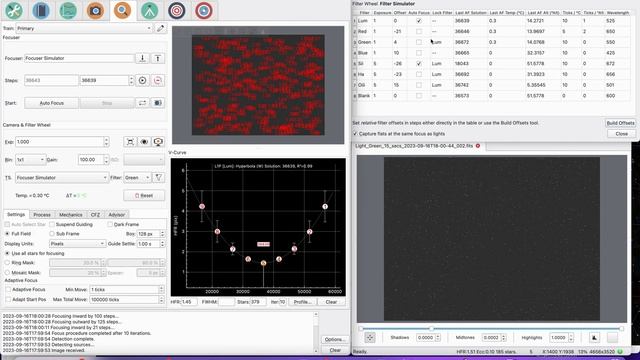Viewport: 640px width, 360px height.
Task: Click the Options... button beside log
Action: [x=335, y=339]
